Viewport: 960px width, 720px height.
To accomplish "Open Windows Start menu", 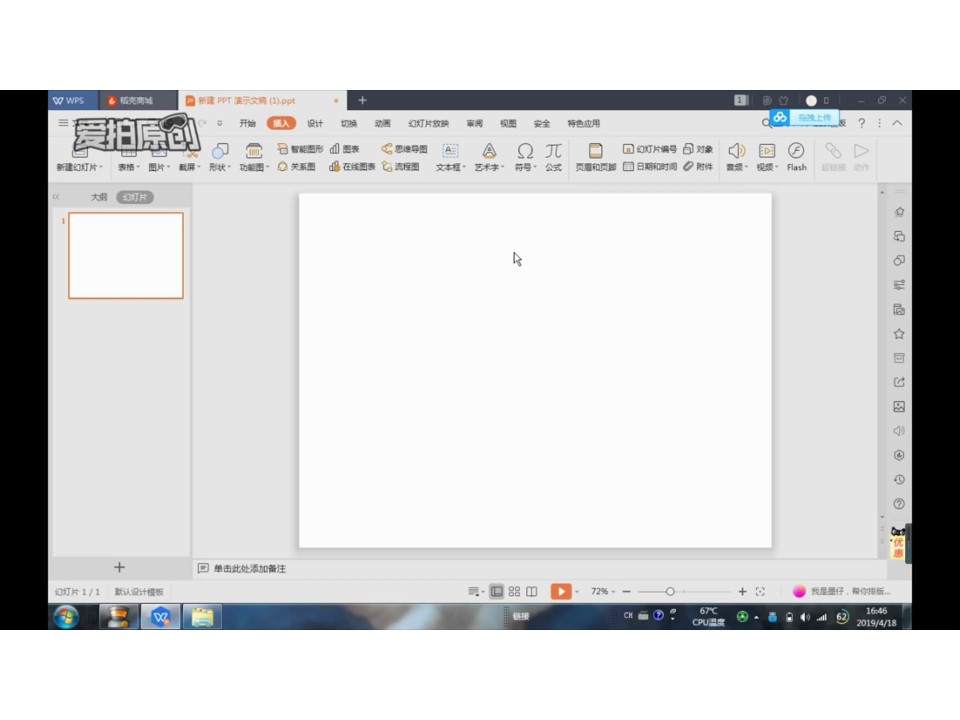I will 66,617.
